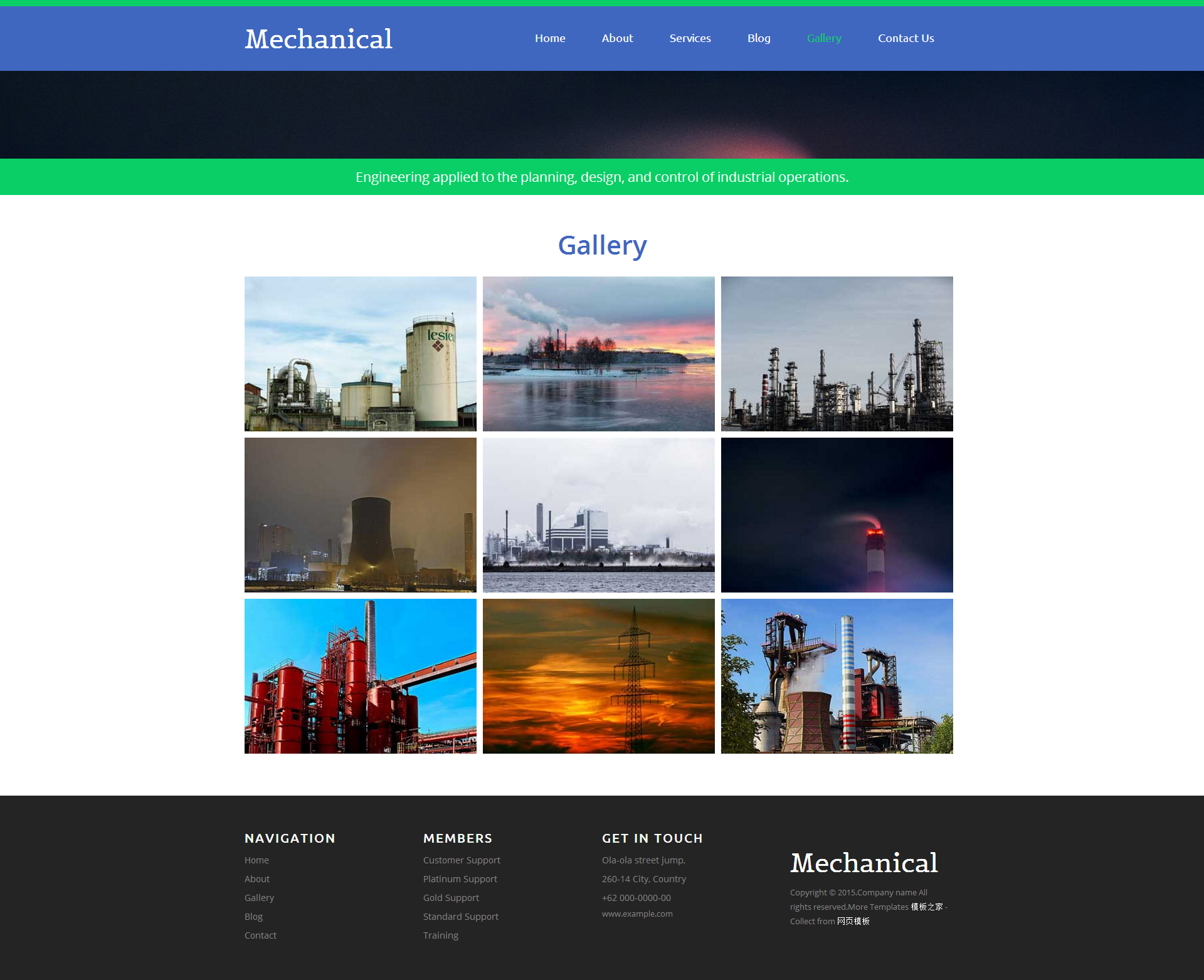Click the Contact link in the footer

click(260, 935)
